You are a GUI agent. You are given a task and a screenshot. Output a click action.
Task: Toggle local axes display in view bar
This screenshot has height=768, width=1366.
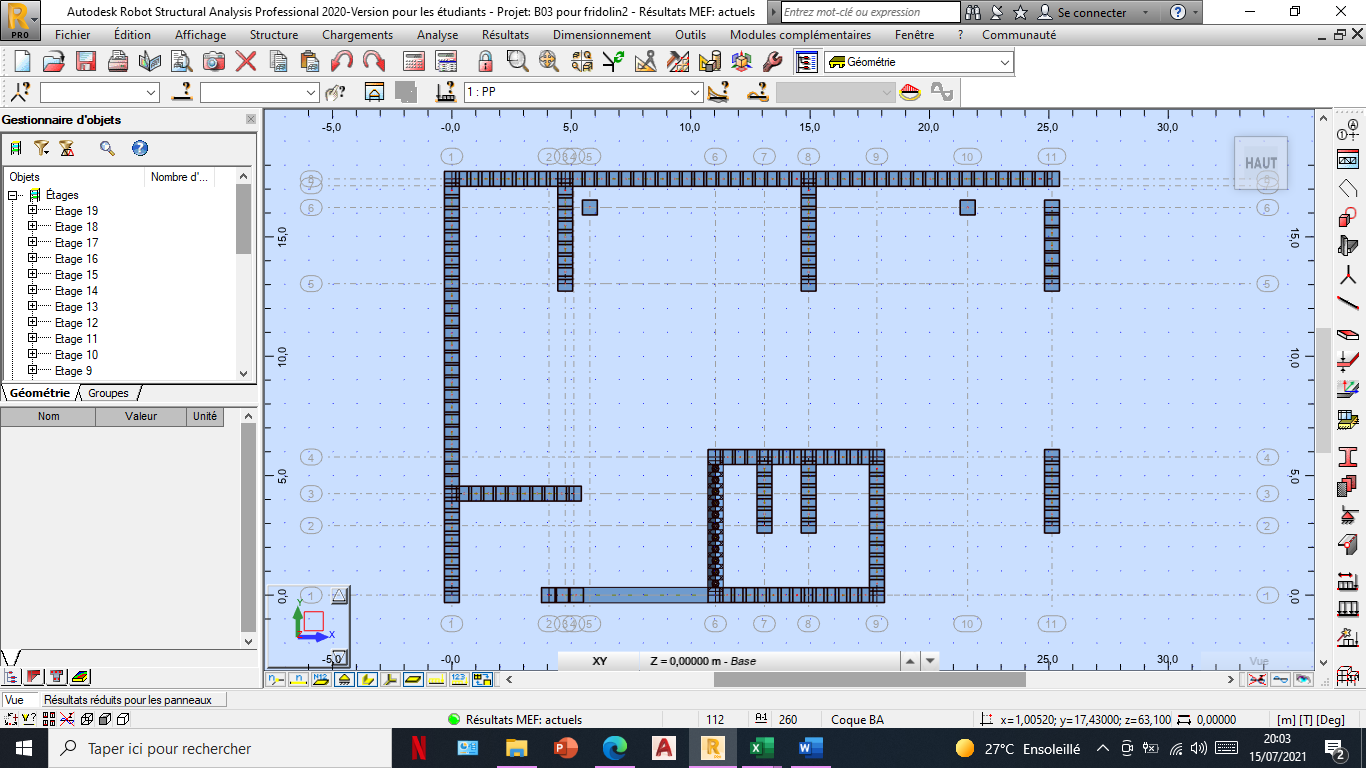(390, 679)
